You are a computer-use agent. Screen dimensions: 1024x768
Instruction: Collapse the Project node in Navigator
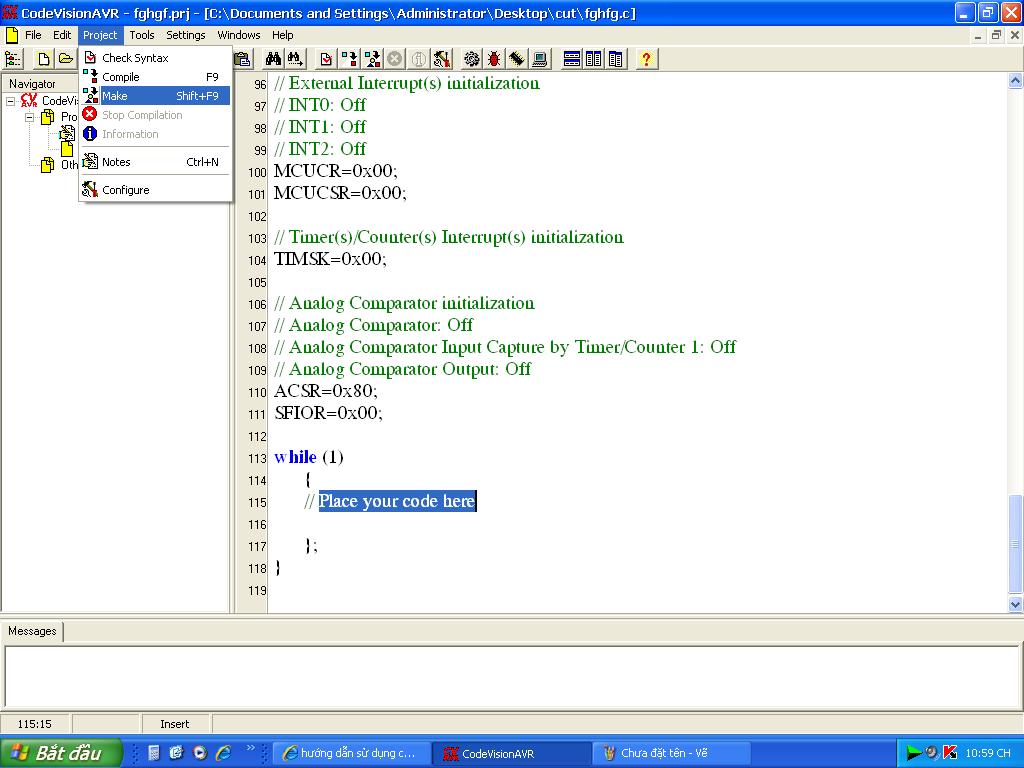click(x=30, y=117)
